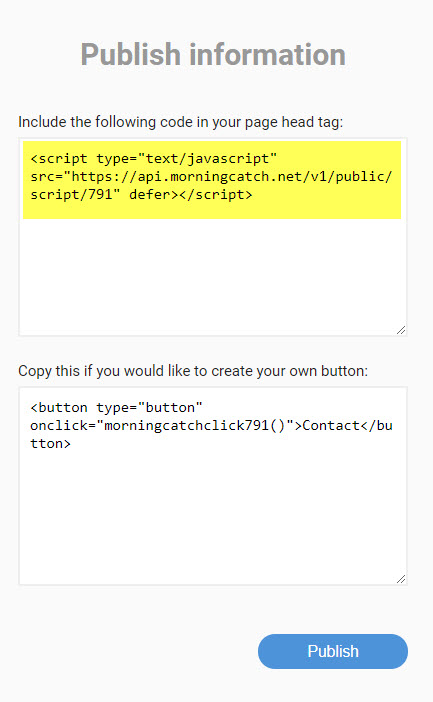This screenshot has height=702, width=433.
Task: Click 'Copy this if you would like to create your own button:' label
Action: coord(193,371)
